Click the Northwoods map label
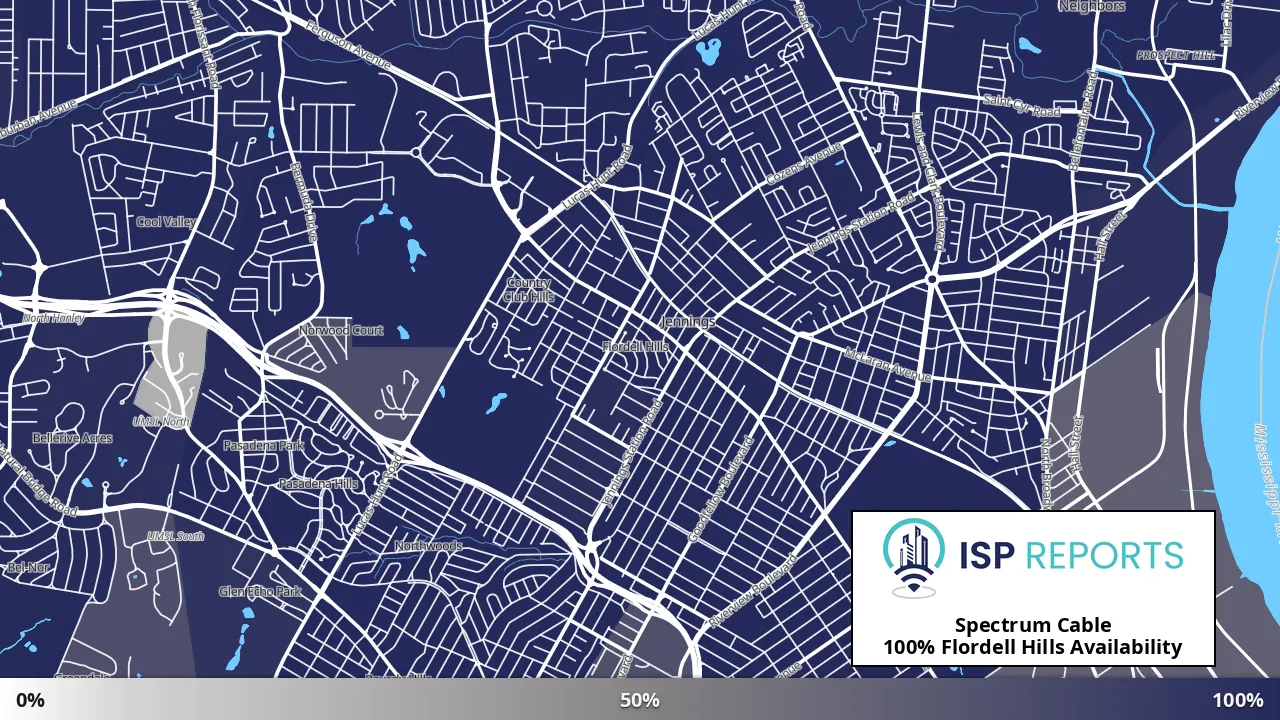 pos(428,546)
